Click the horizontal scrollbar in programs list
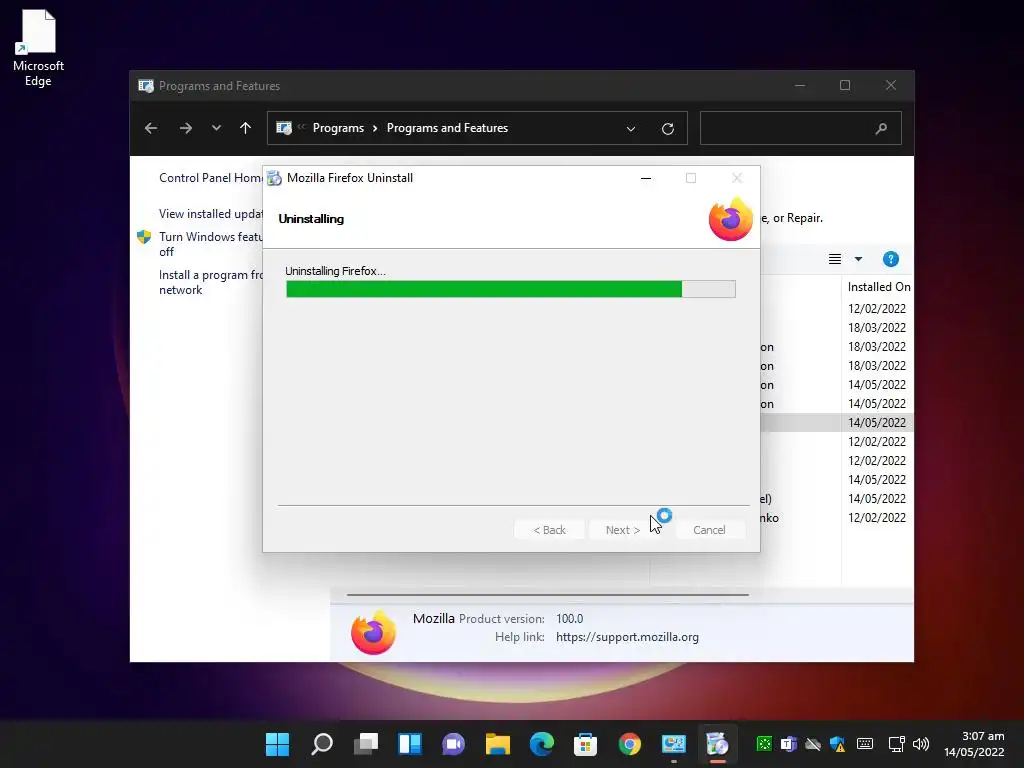 (547, 595)
